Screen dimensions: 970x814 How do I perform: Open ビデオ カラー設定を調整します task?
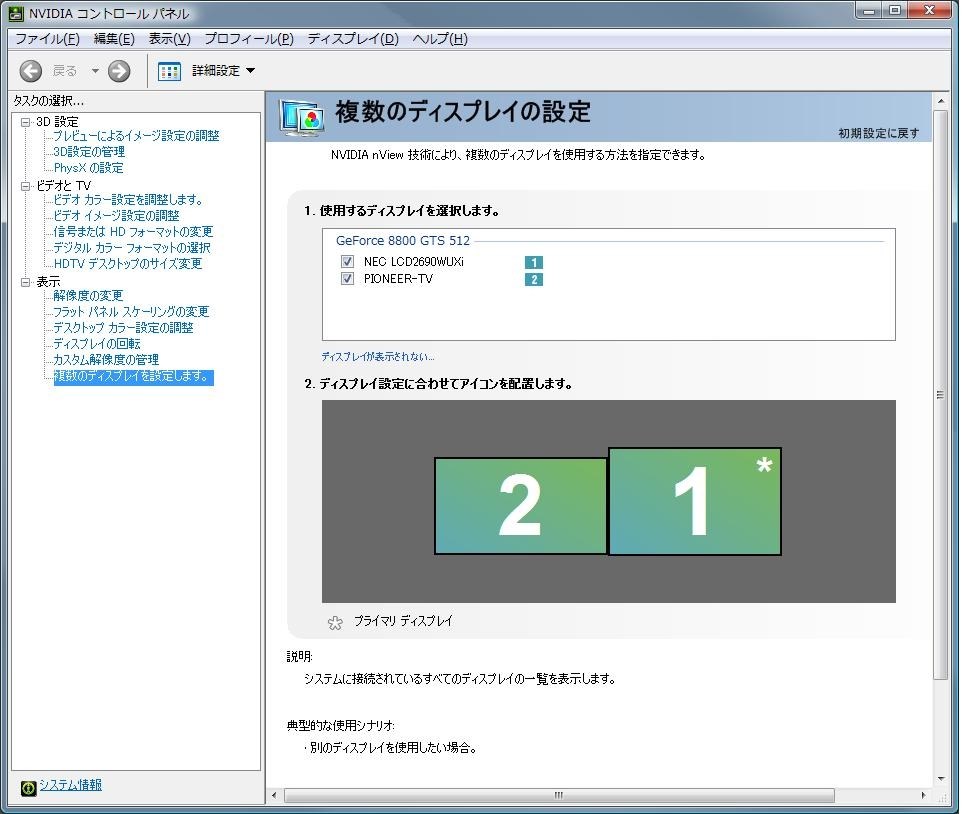click(x=128, y=200)
